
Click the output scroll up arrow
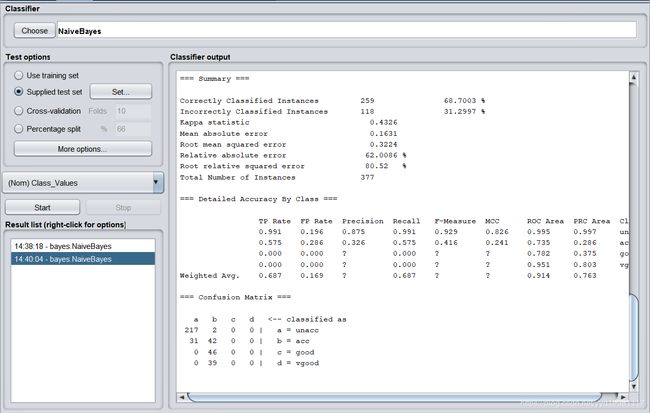[633, 77]
